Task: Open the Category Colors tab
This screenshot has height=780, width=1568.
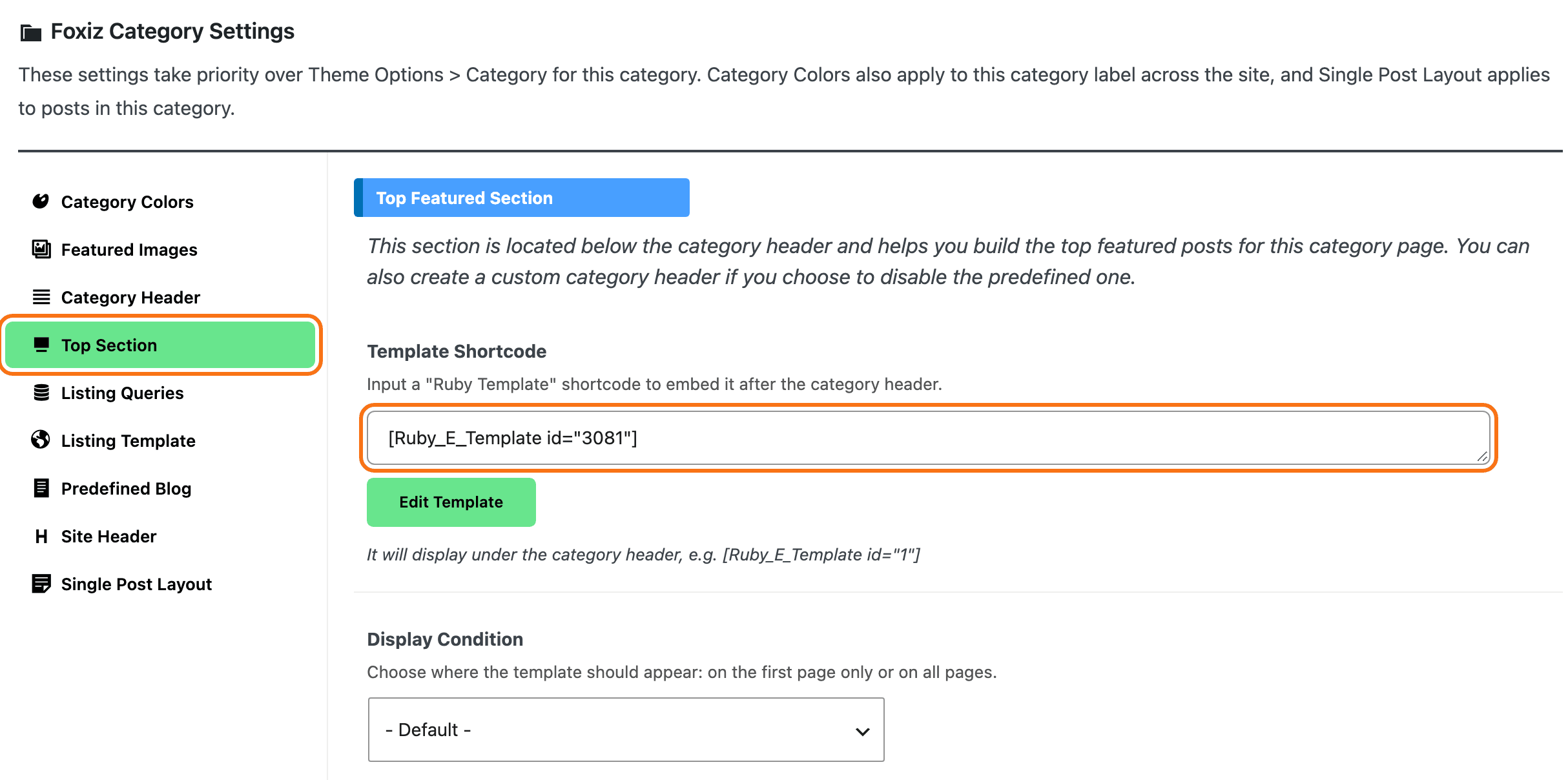Action: 160,201
